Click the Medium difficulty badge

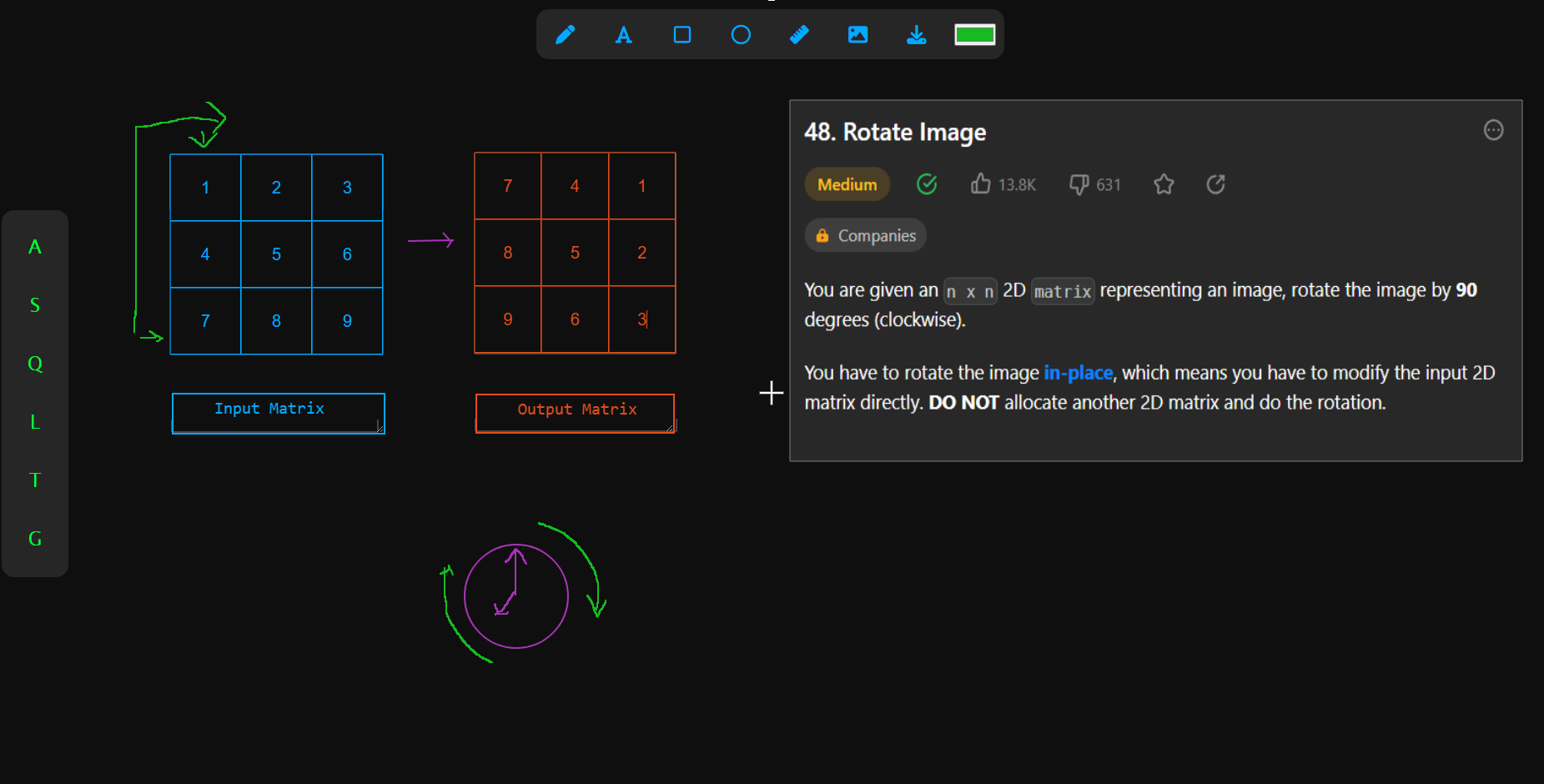(847, 184)
